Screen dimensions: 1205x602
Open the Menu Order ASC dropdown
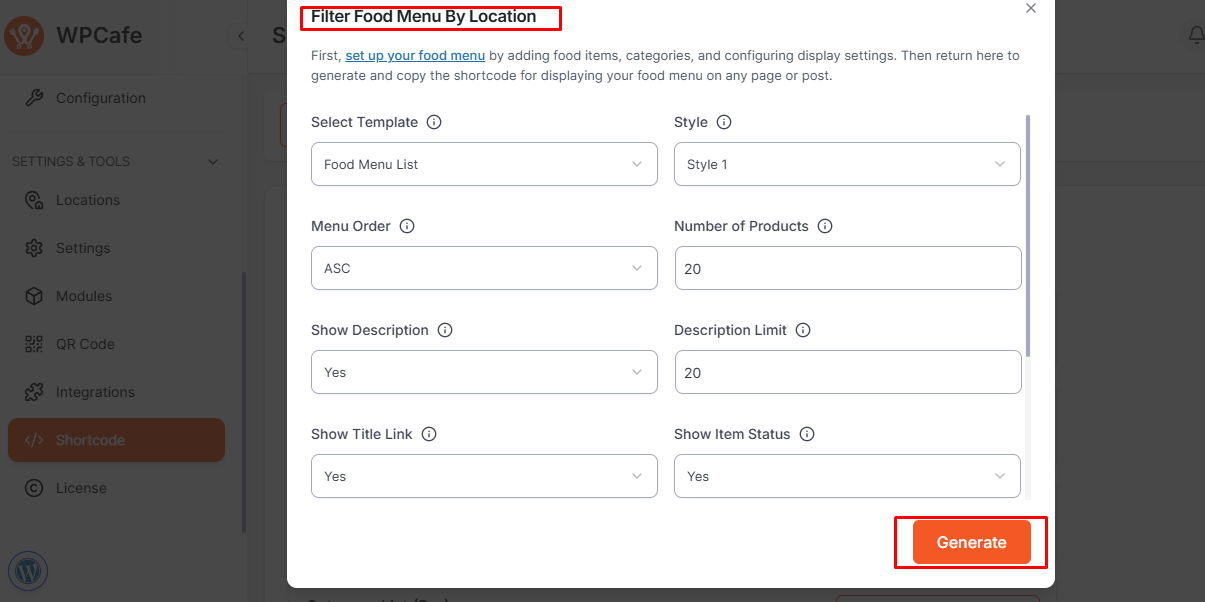[x=484, y=268]
